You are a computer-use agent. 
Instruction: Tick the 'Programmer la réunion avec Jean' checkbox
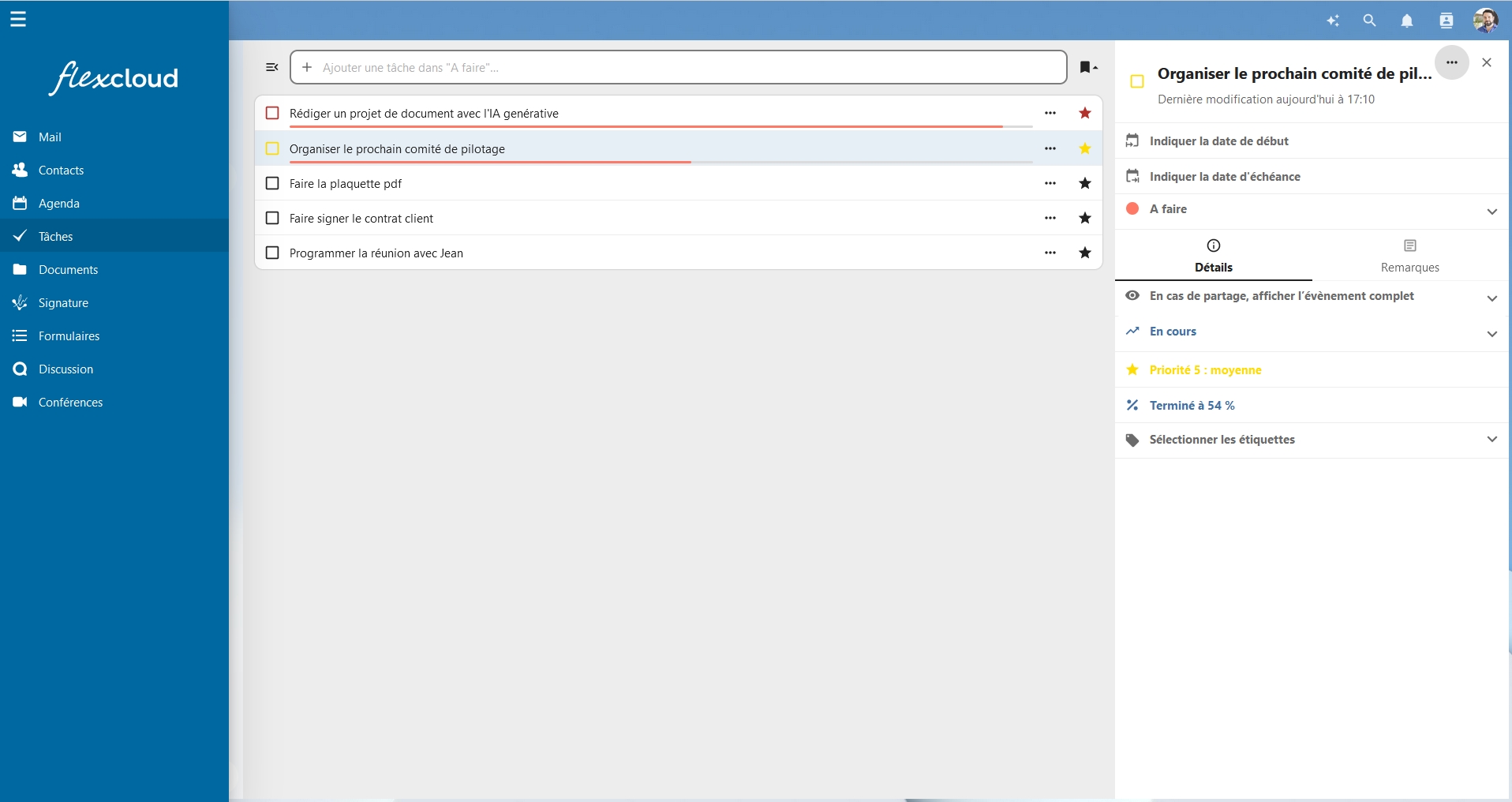tap(272, 253)
